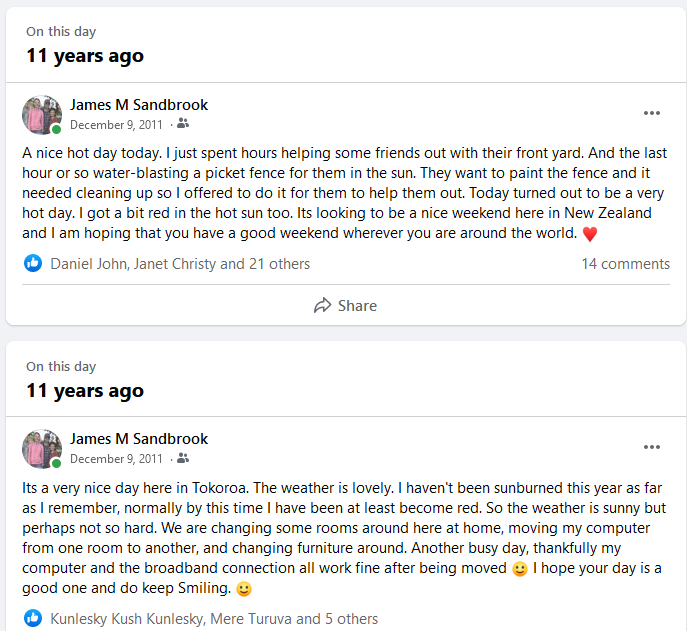Click the friends audience icon on second post
The width and height of the screenshot is (687, 631).
[x=183, y=459]
